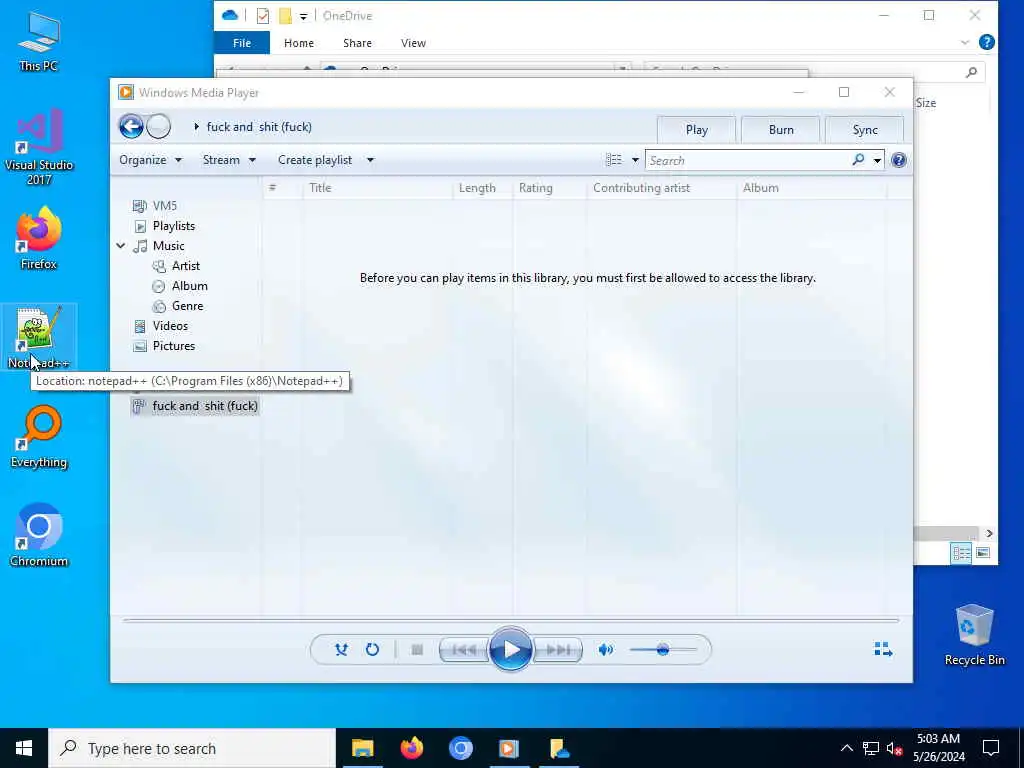
Task: Open the Stream menu
Action: (x=229, y=160)
